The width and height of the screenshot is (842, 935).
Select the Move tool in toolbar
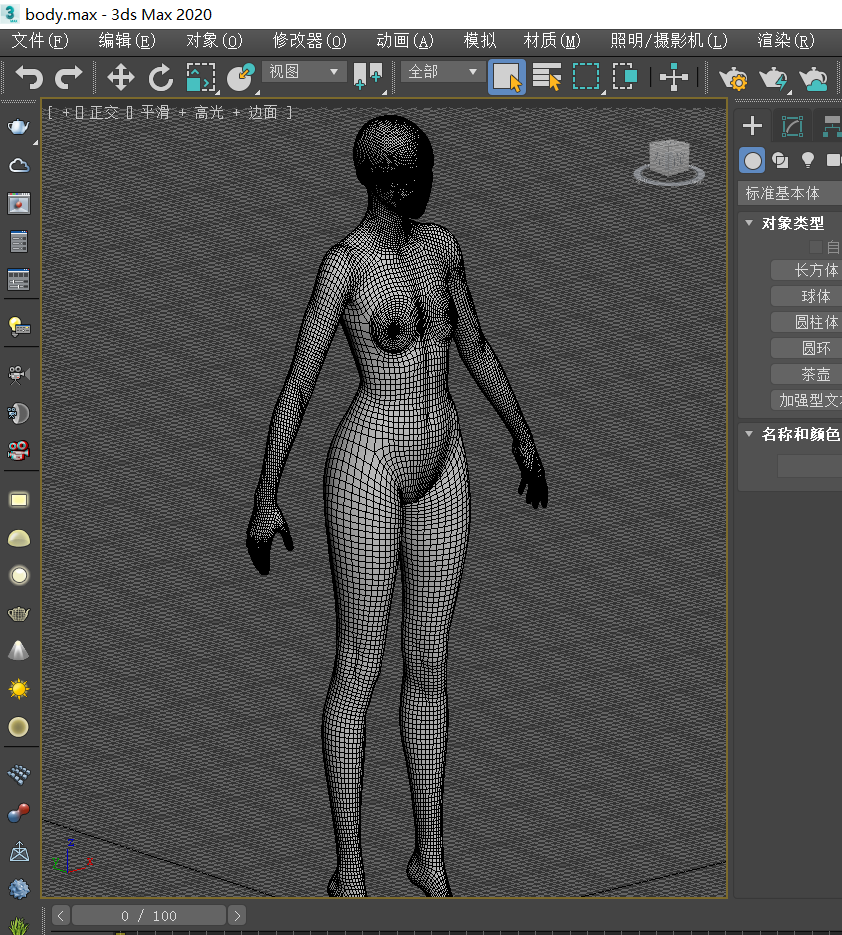click(121, 77)
